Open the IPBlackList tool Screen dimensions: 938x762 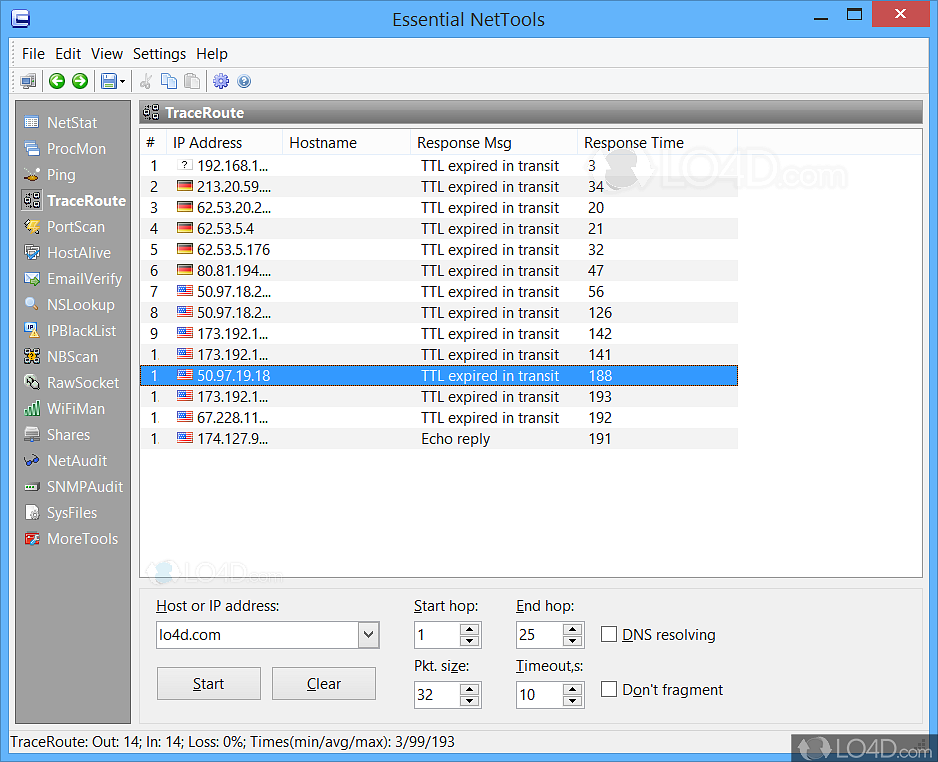(x=69, y=331)
